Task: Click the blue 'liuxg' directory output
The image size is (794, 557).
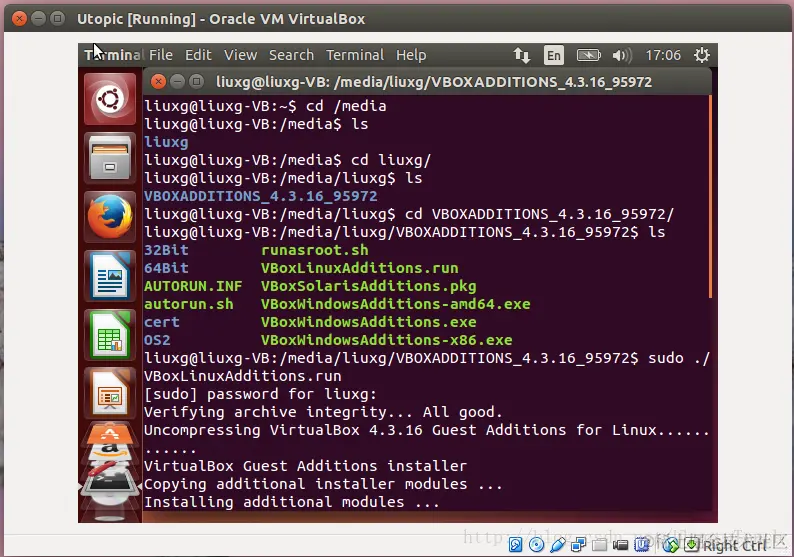Action: [x=166, y=142]
